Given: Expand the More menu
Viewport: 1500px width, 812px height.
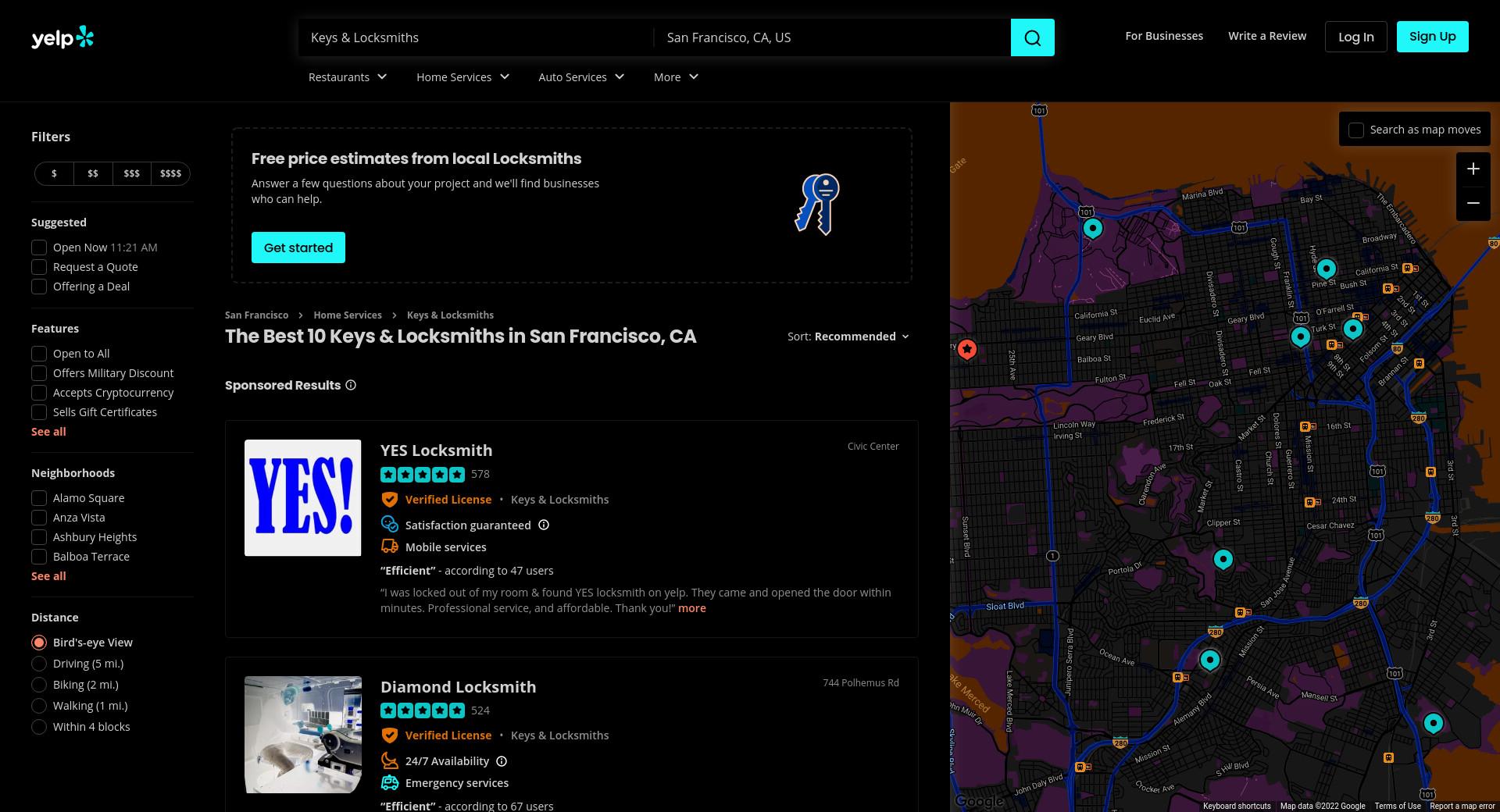Looking at the screenshot, I should [676, 77].
